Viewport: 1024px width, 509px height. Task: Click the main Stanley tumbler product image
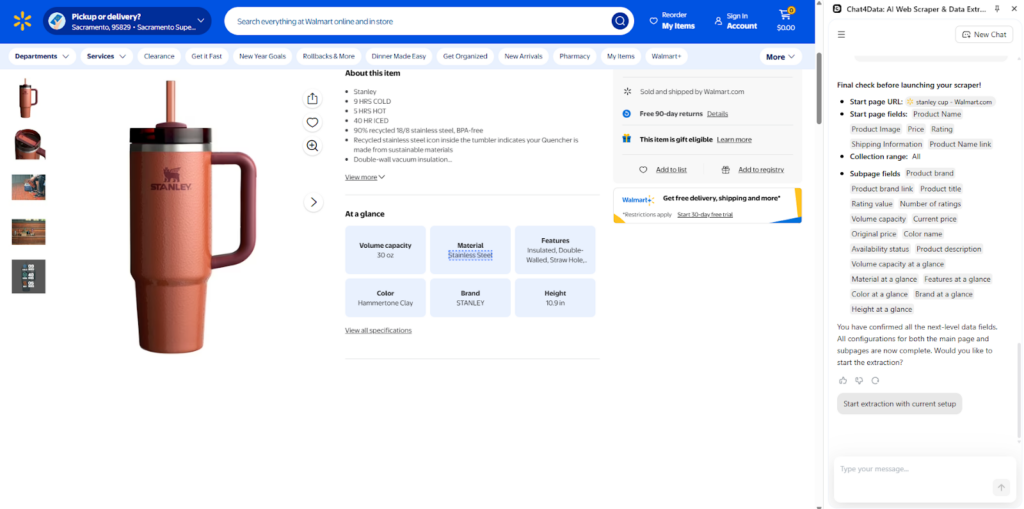click(193, 218)
